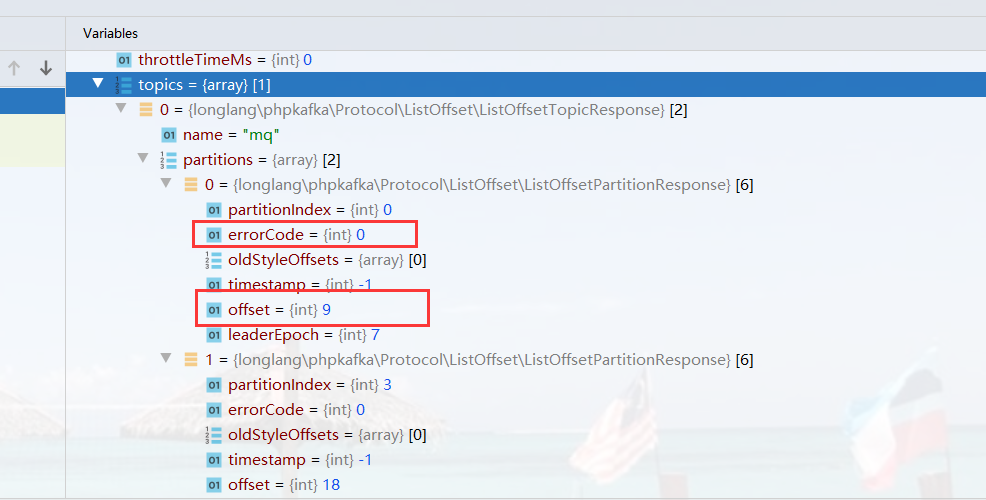The height and width of the screenshot is (500, 986).
Task: Select the name = "mq" row
Action: coord(526,135)
